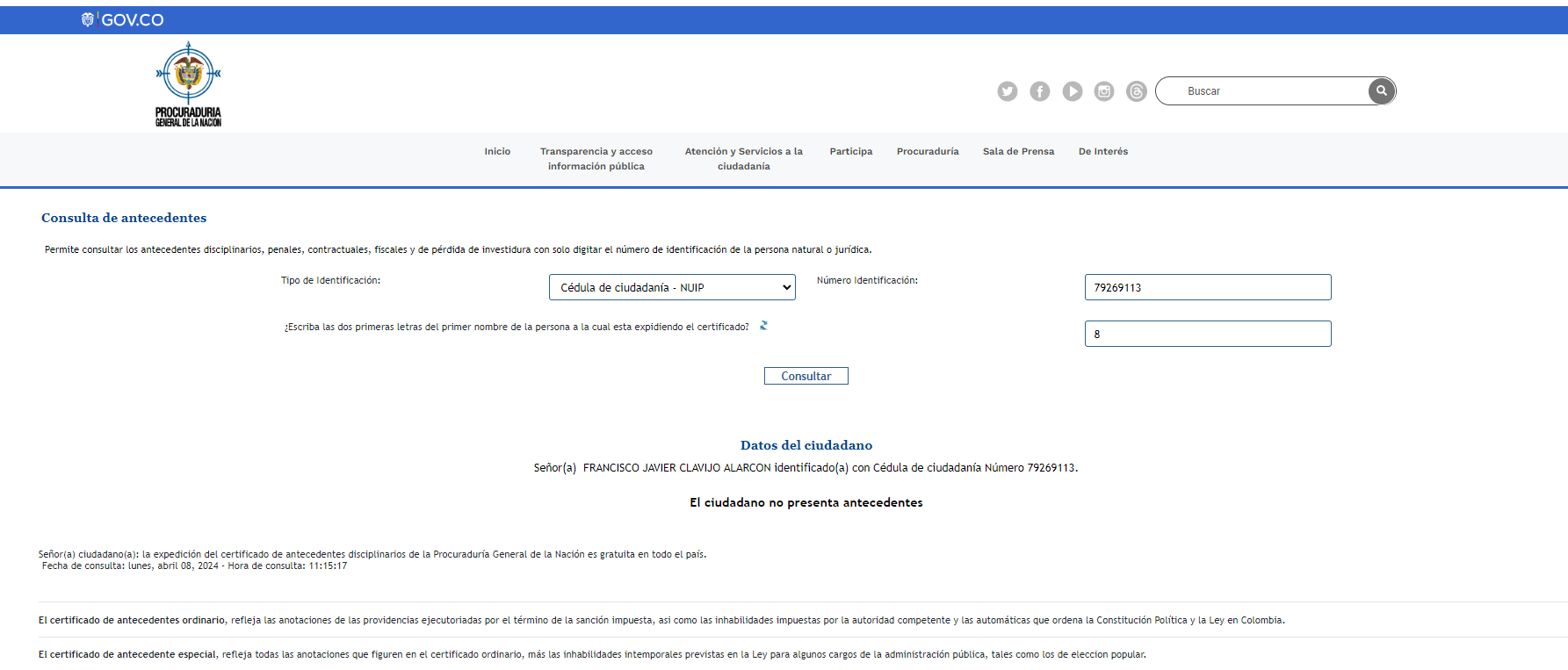Click the Número Identificación input field
This screenshot has width=1568, height=670.
pyautogui.click(x=1207, y=287)
